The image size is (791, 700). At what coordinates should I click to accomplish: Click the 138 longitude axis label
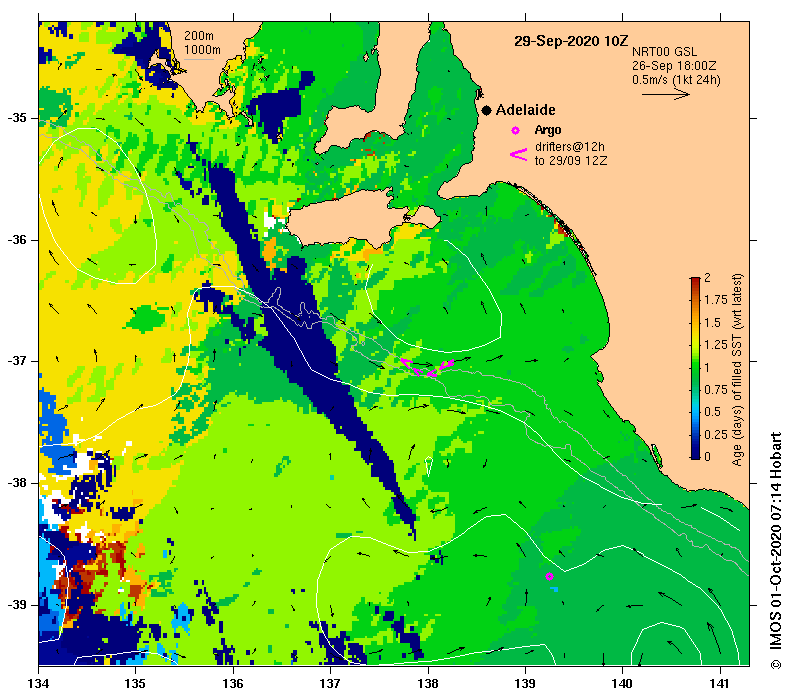click(428, 683)
